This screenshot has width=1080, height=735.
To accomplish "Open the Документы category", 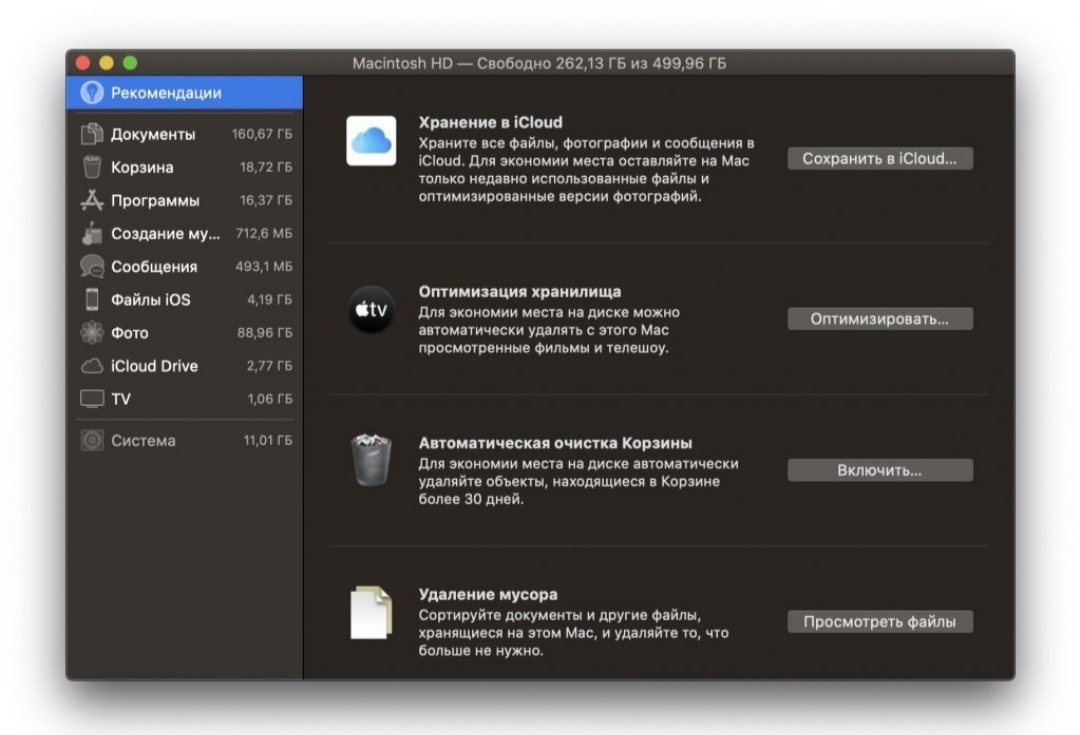I will (185, 134).
